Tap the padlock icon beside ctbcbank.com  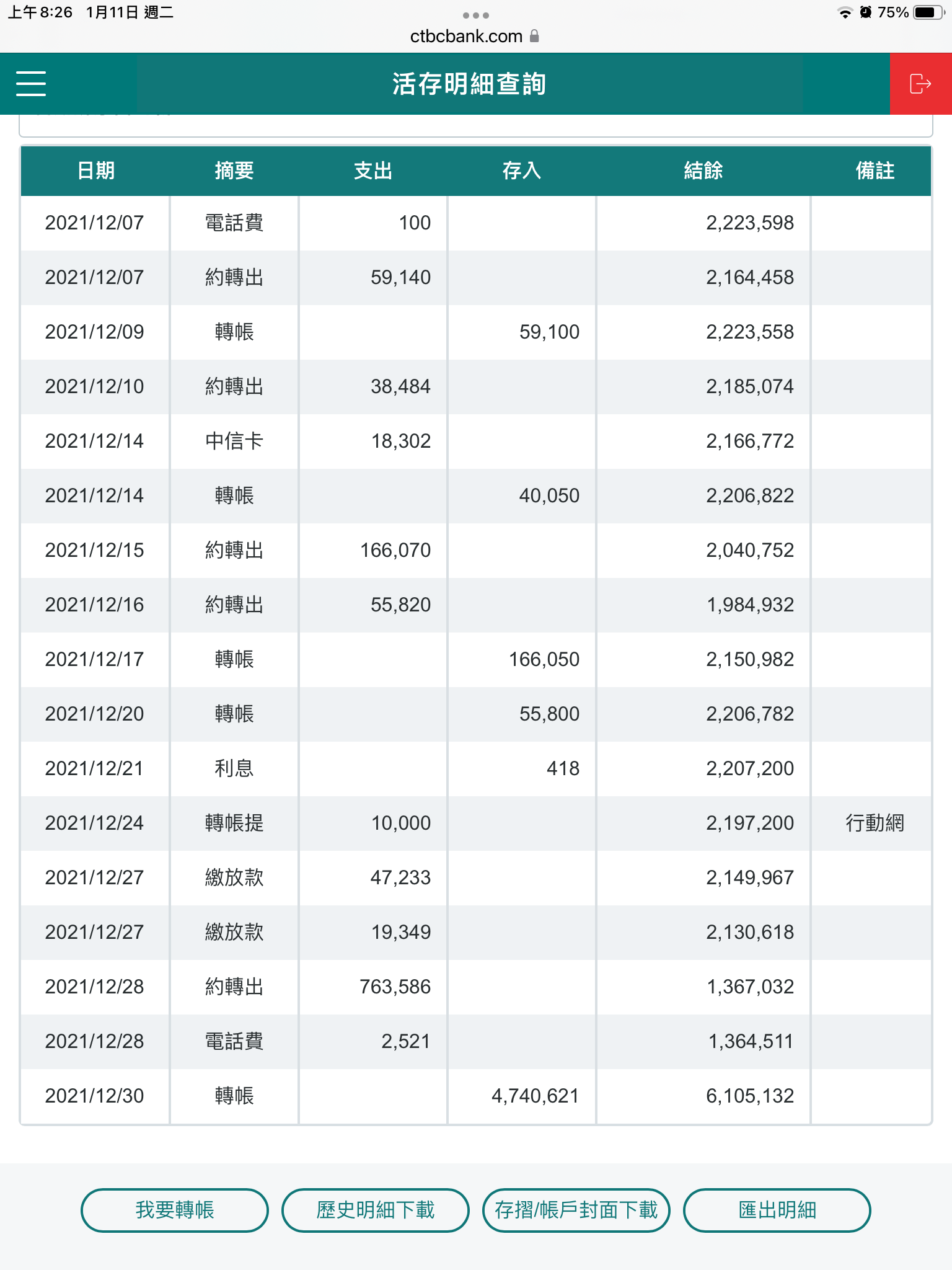(x=534, y=36)
